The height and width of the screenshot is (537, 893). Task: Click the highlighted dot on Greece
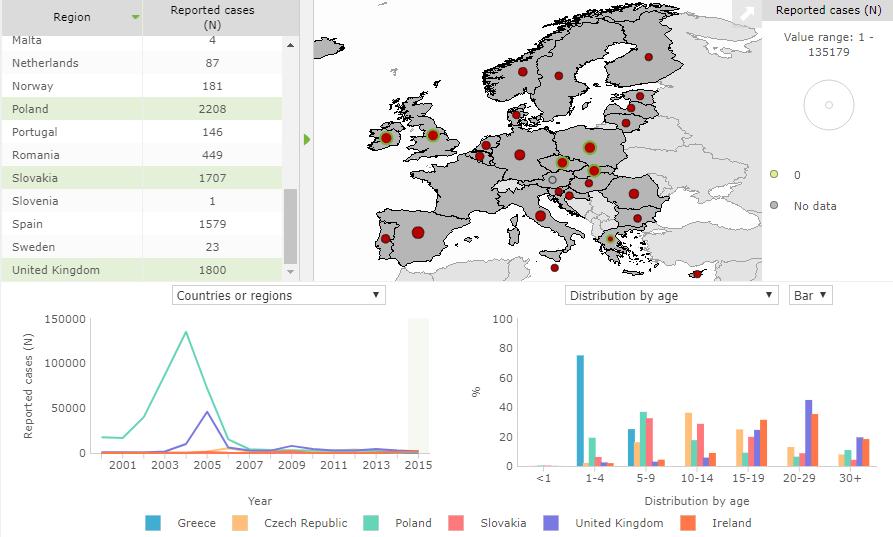click(611, 239)
